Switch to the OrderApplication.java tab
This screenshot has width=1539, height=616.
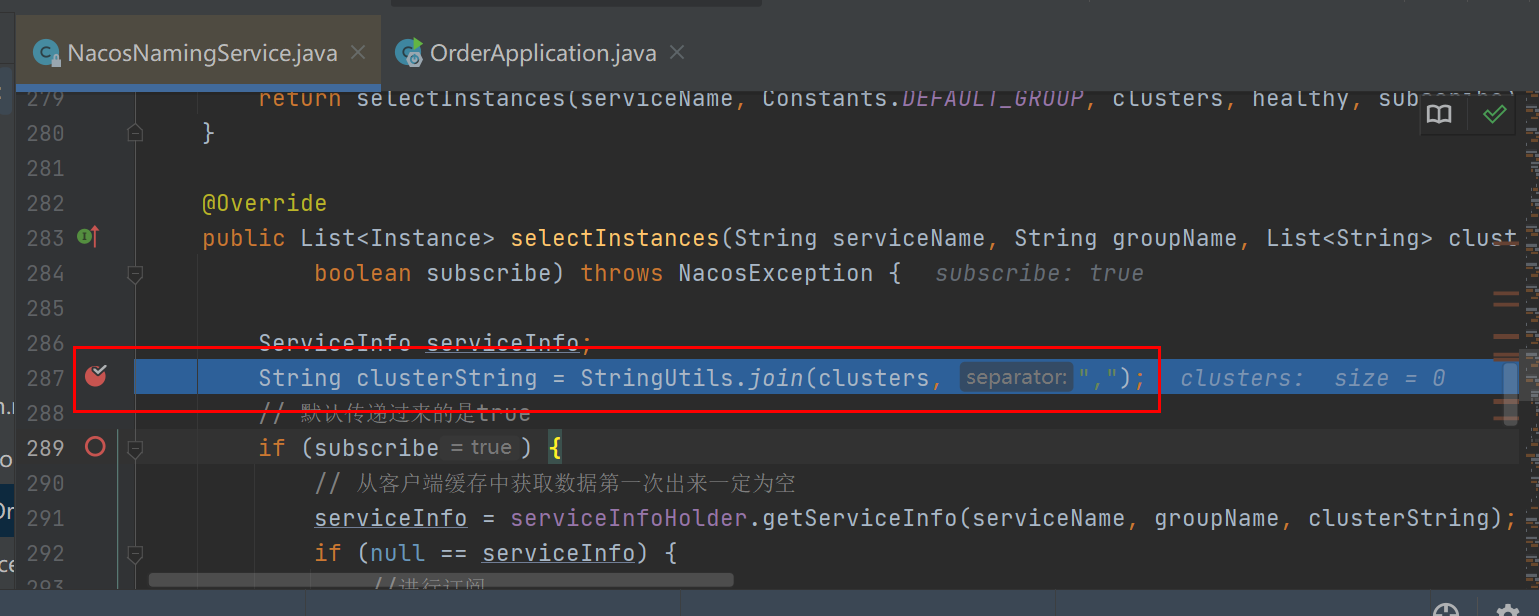point(543,53)
